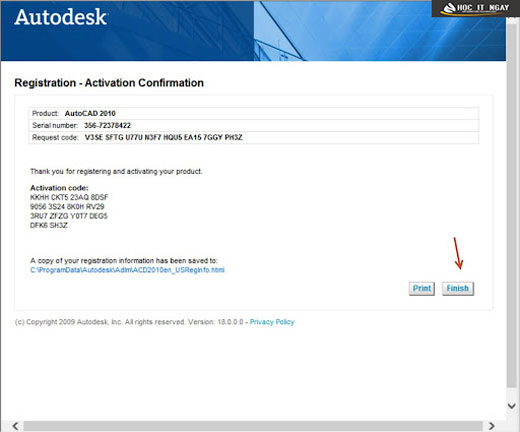This screenshot has height=432, width=520.
Task: Click the scroll-left arrow on horizontal scrollbar
Action: point(15,426)
